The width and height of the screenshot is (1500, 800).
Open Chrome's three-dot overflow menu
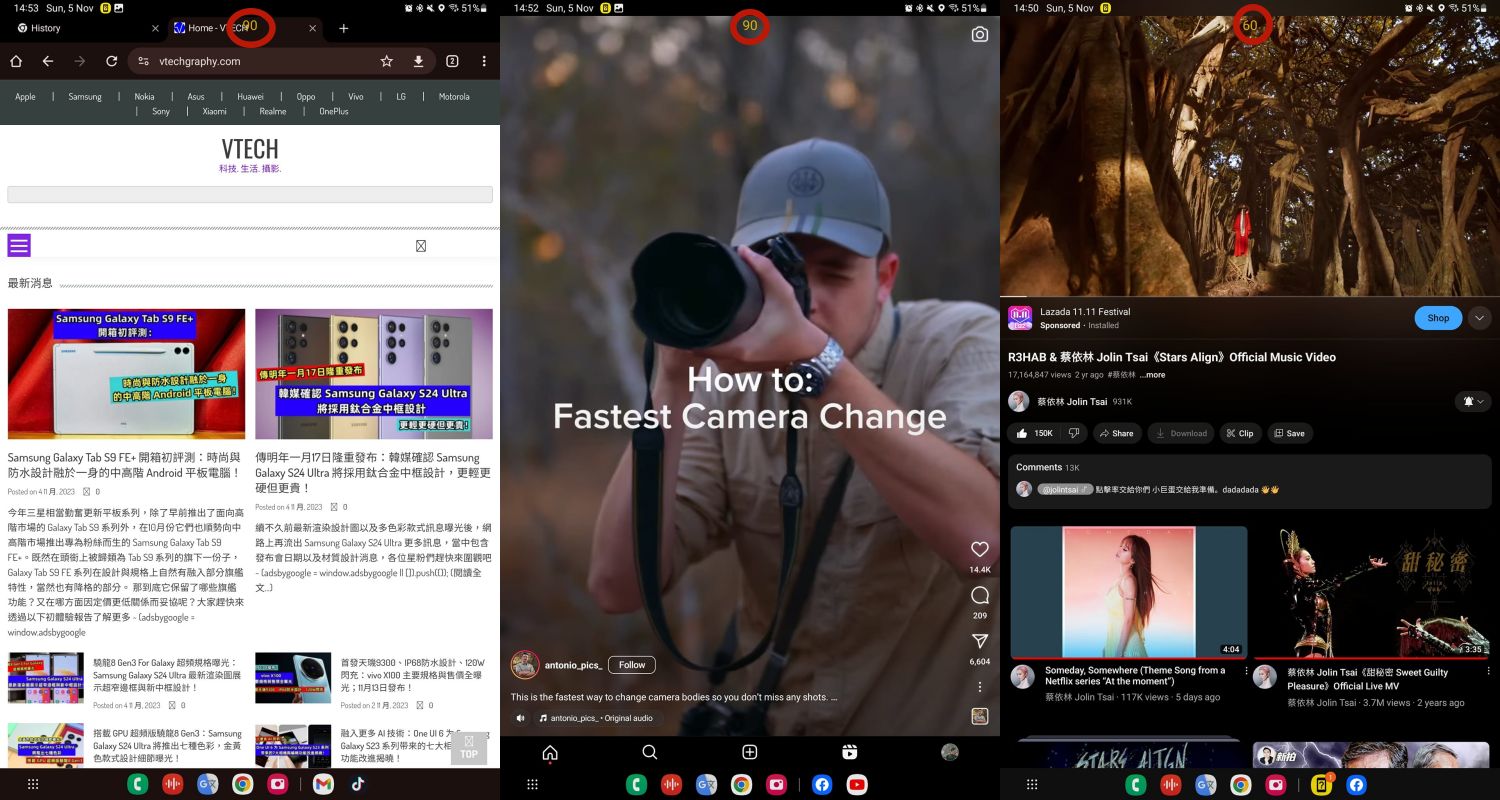click(x=484, y=61)
